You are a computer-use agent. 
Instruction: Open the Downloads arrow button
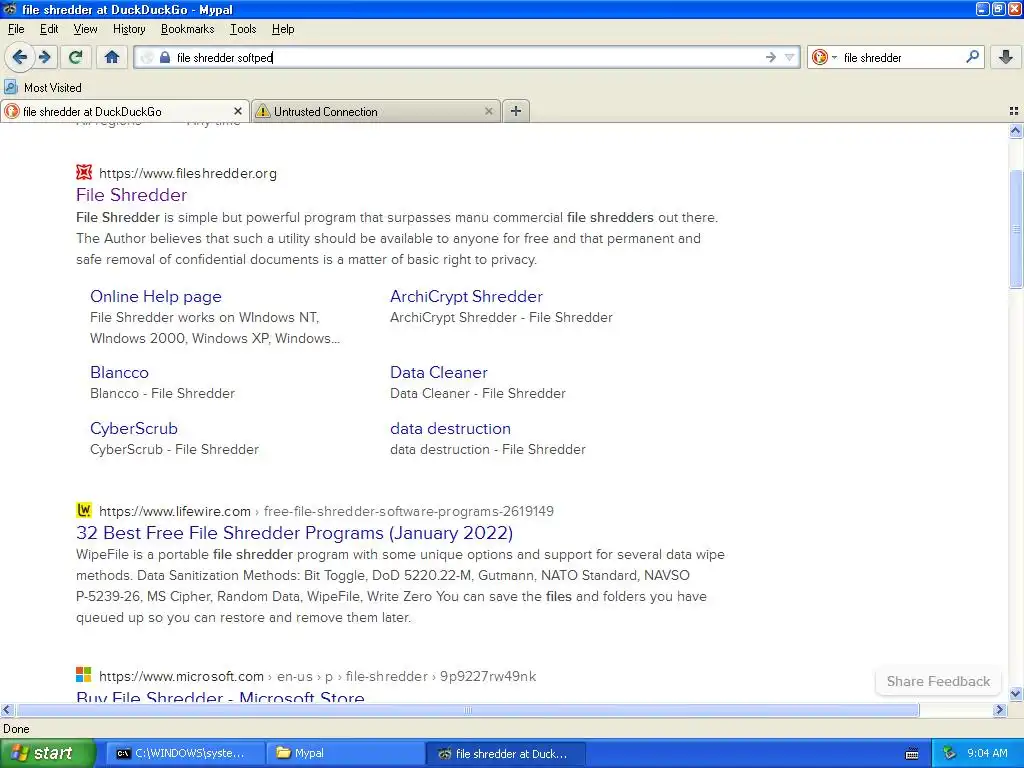(1006, 57)
